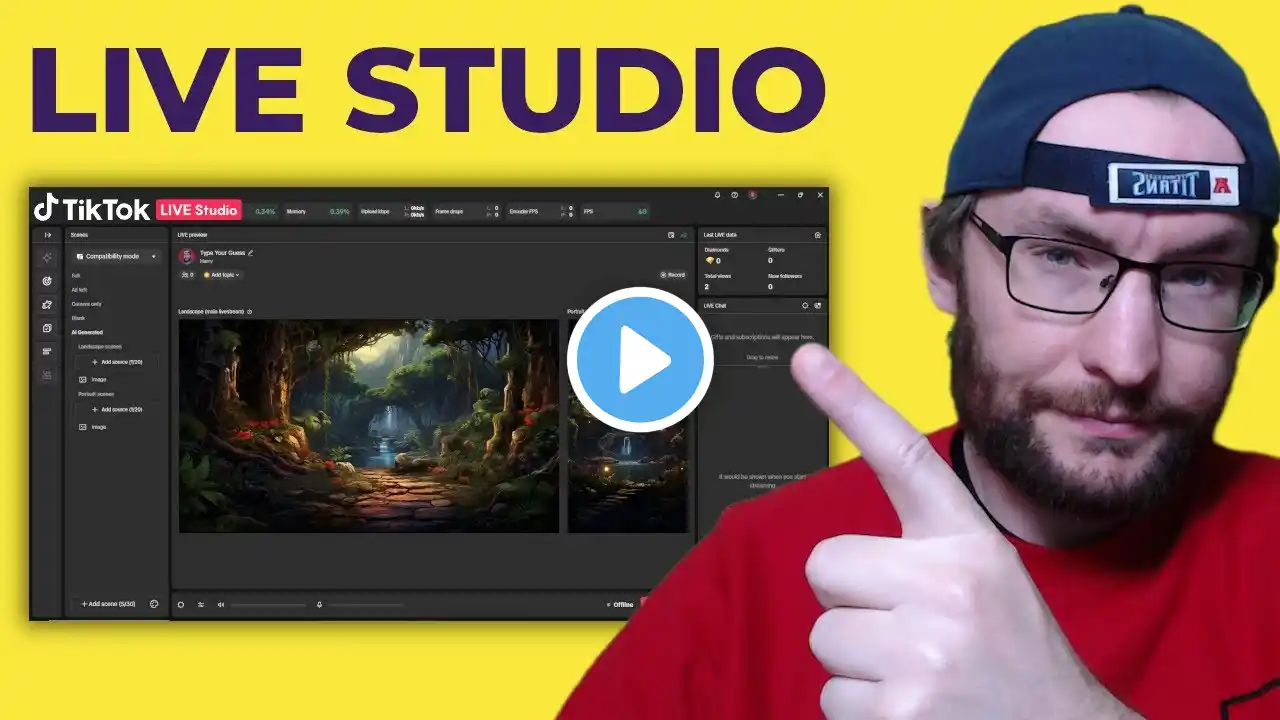Screen dimensions: 1280x720
Task: Open the scene theme palette icon
Action: pos(154,604)
